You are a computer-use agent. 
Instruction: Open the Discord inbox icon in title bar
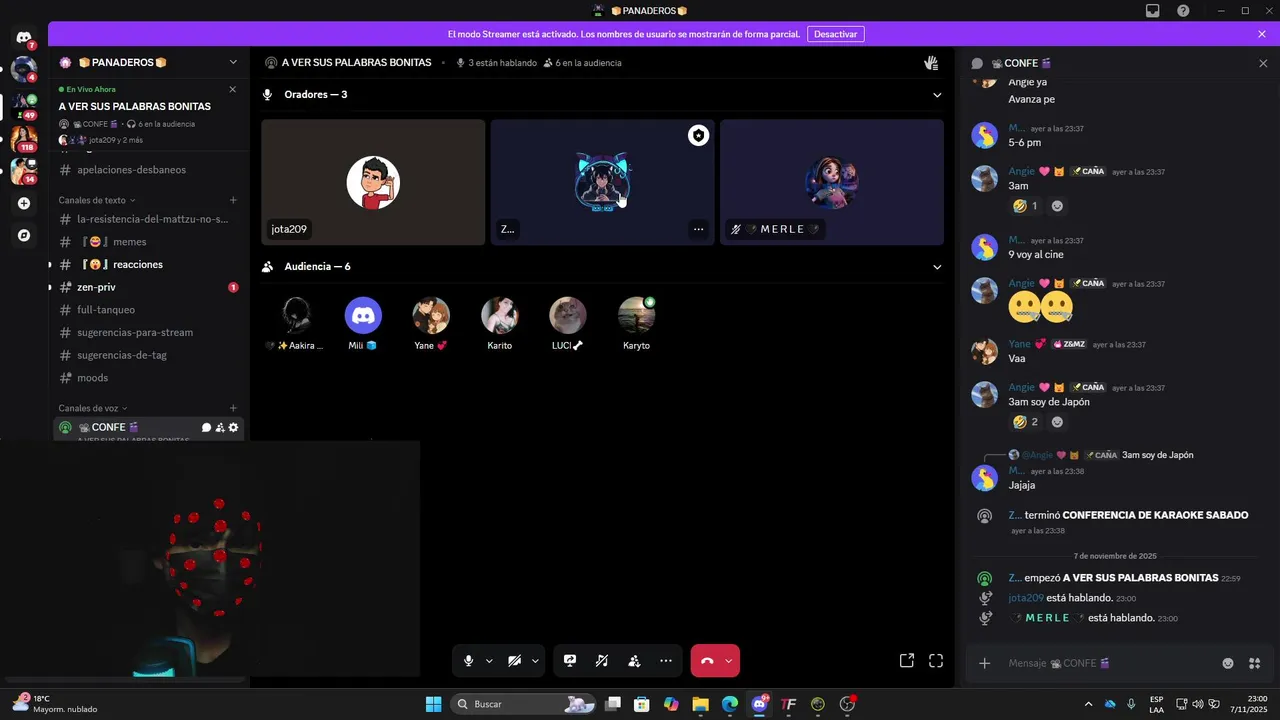[1153, 11]
